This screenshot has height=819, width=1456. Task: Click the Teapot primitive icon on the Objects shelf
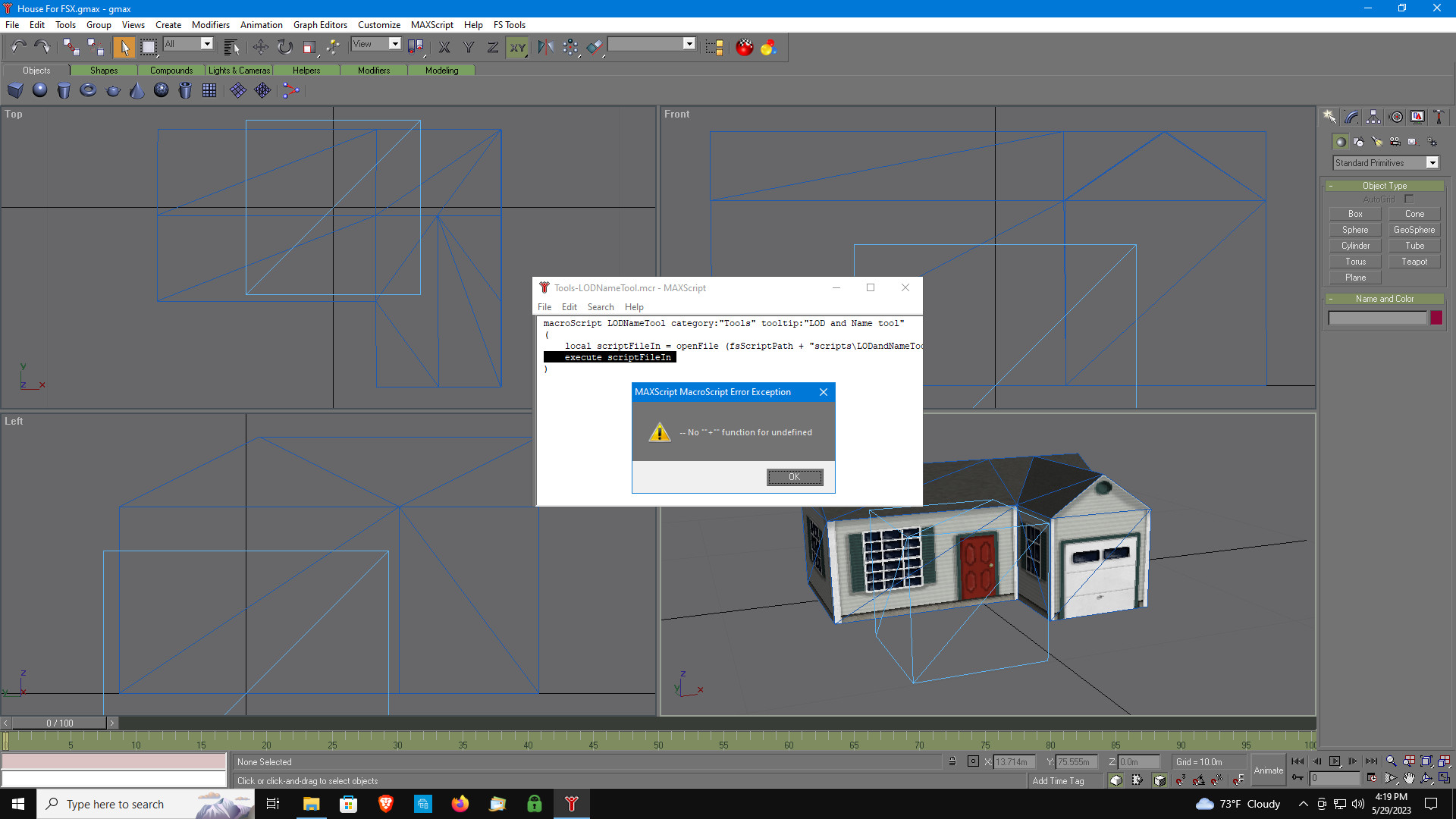112,91
